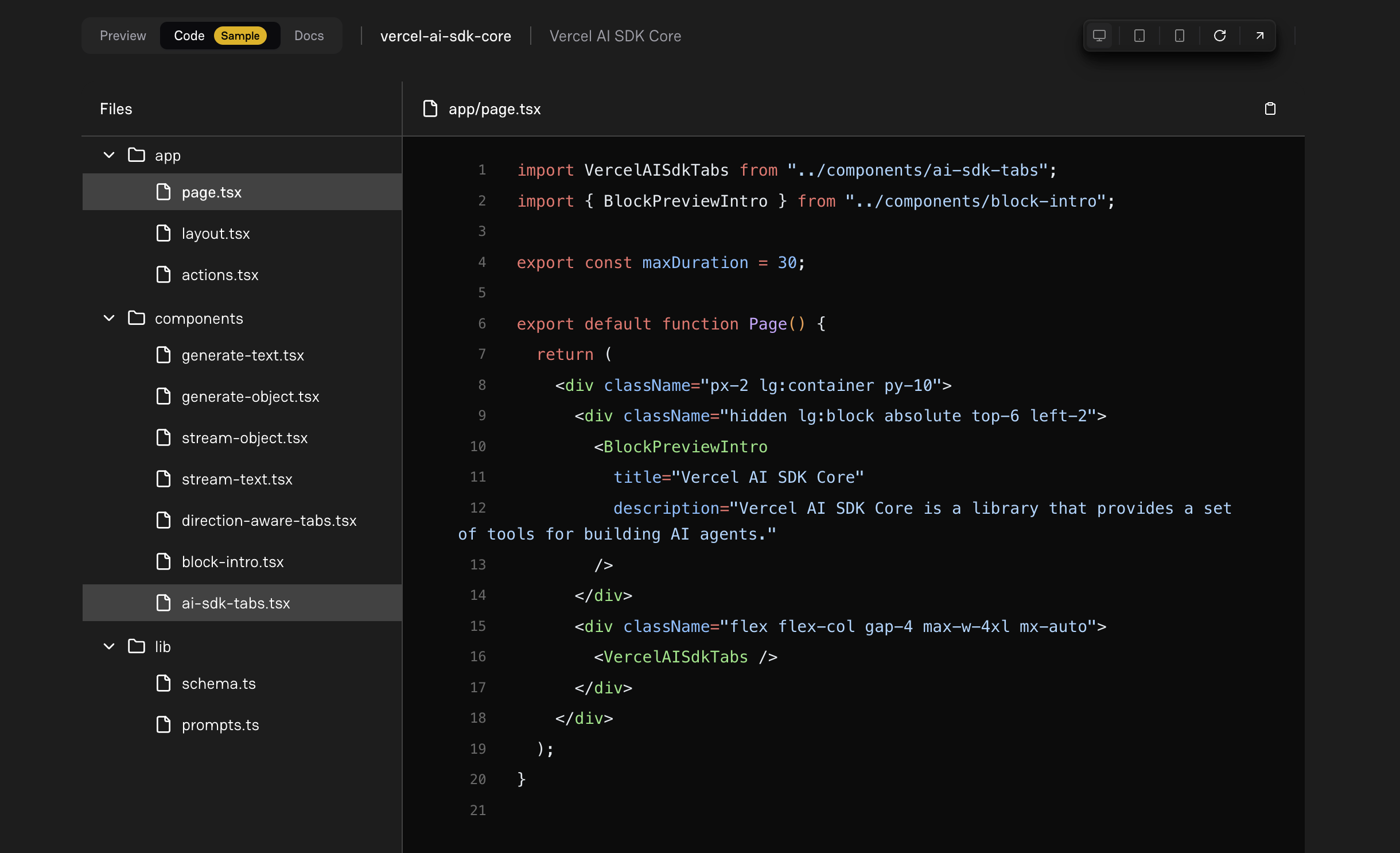Image resolution: width=1400 pixels, height=853 pixels.
Task: Click code line importing VercelAISdkTabs
Action: [x=787, y=170]
